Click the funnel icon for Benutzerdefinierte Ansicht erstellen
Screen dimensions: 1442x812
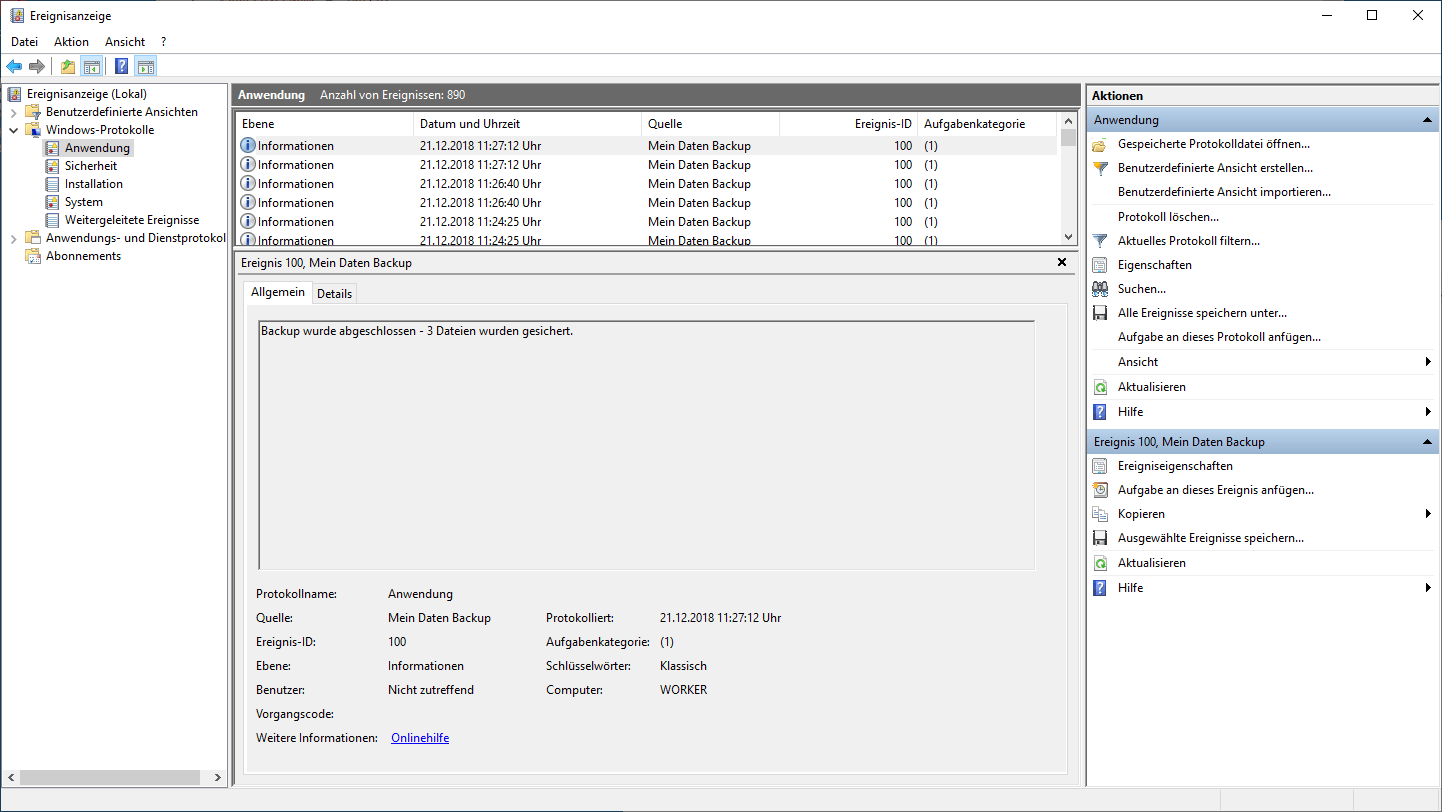1100,168
